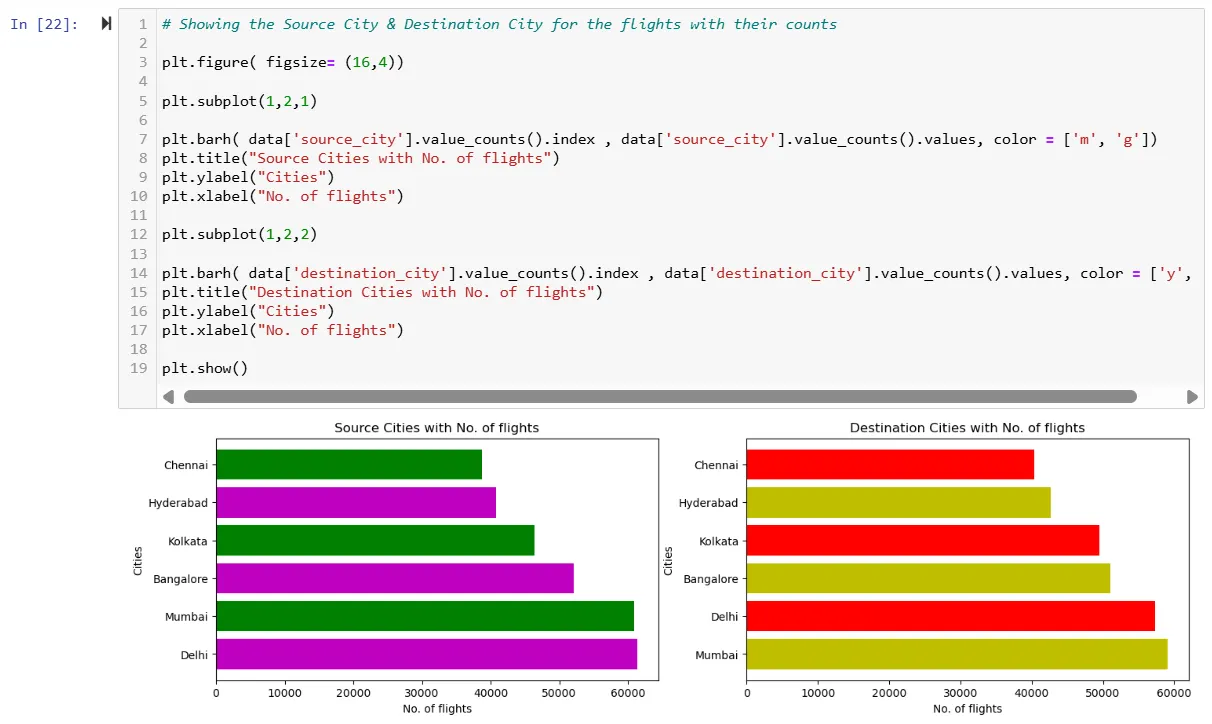Click the yellow Hyderabad bar in the Destination Cities chart

pos(898,502)
